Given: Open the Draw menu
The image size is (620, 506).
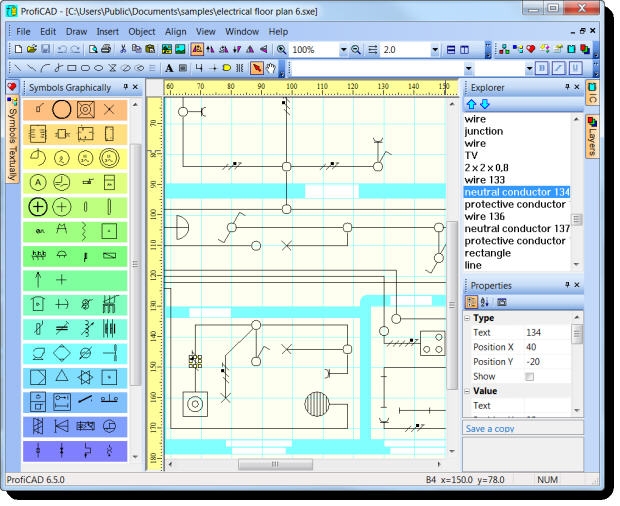Looking at the screenshot, I should 76,32.
